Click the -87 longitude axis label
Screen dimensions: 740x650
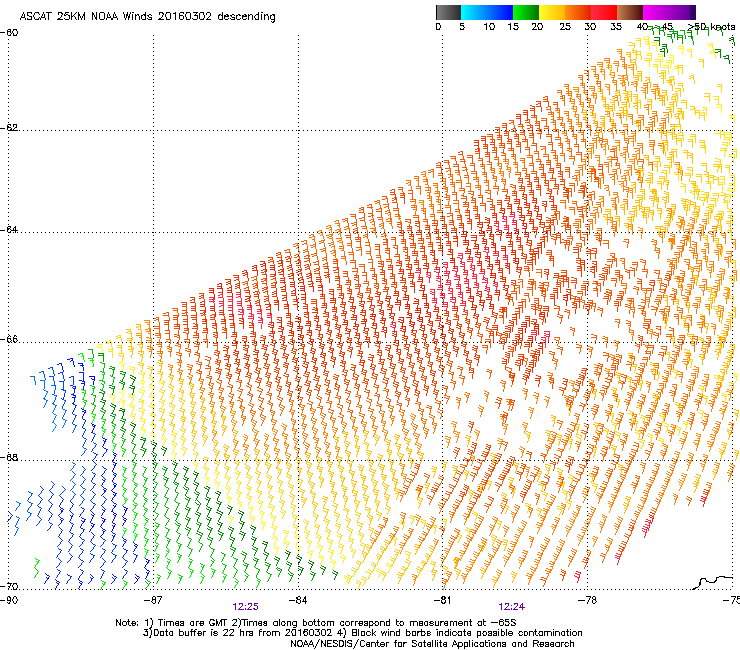[x=153, y=600]
